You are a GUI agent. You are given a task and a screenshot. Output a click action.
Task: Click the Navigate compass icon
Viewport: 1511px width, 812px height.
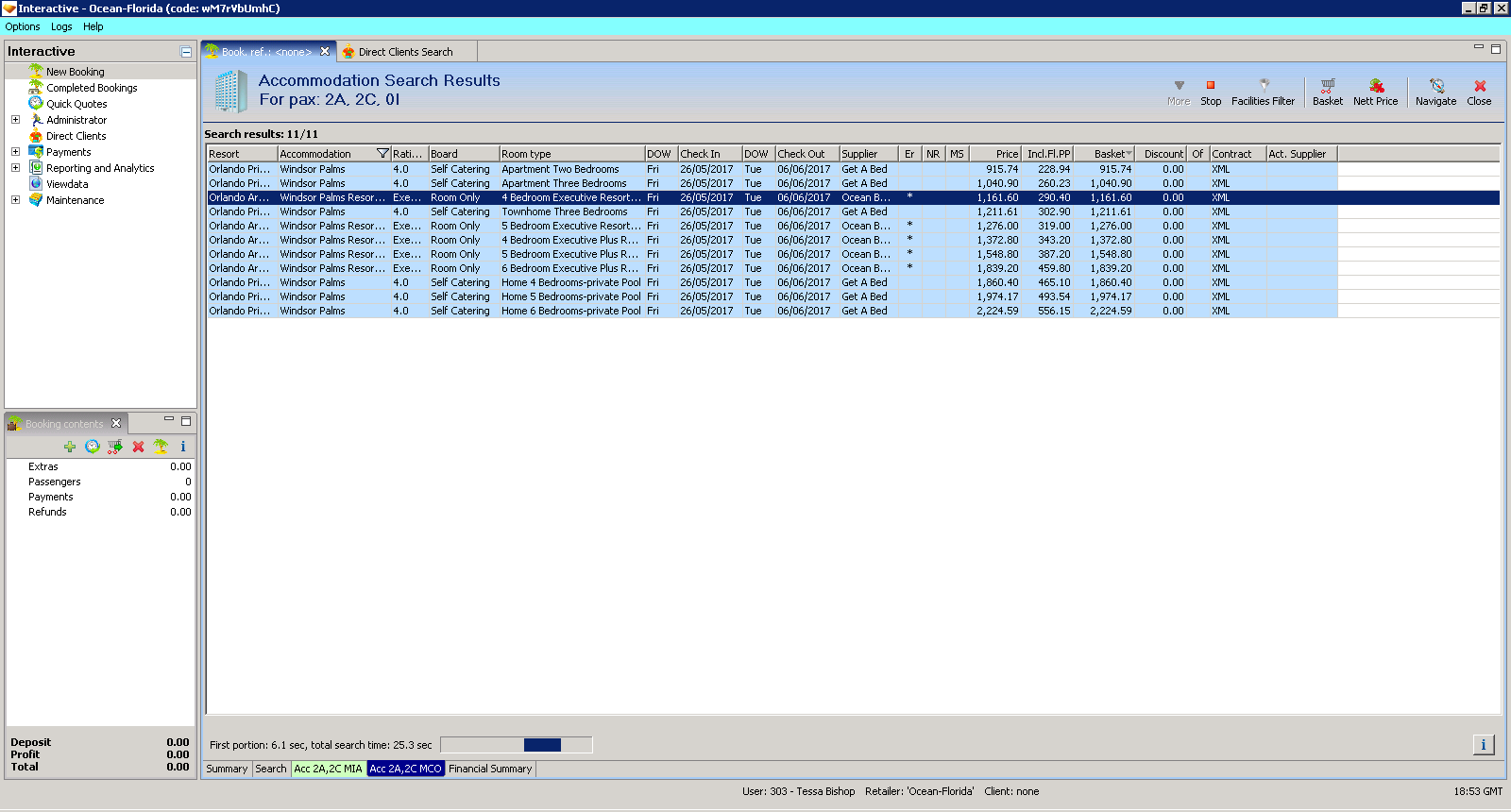pos(1435,93)
